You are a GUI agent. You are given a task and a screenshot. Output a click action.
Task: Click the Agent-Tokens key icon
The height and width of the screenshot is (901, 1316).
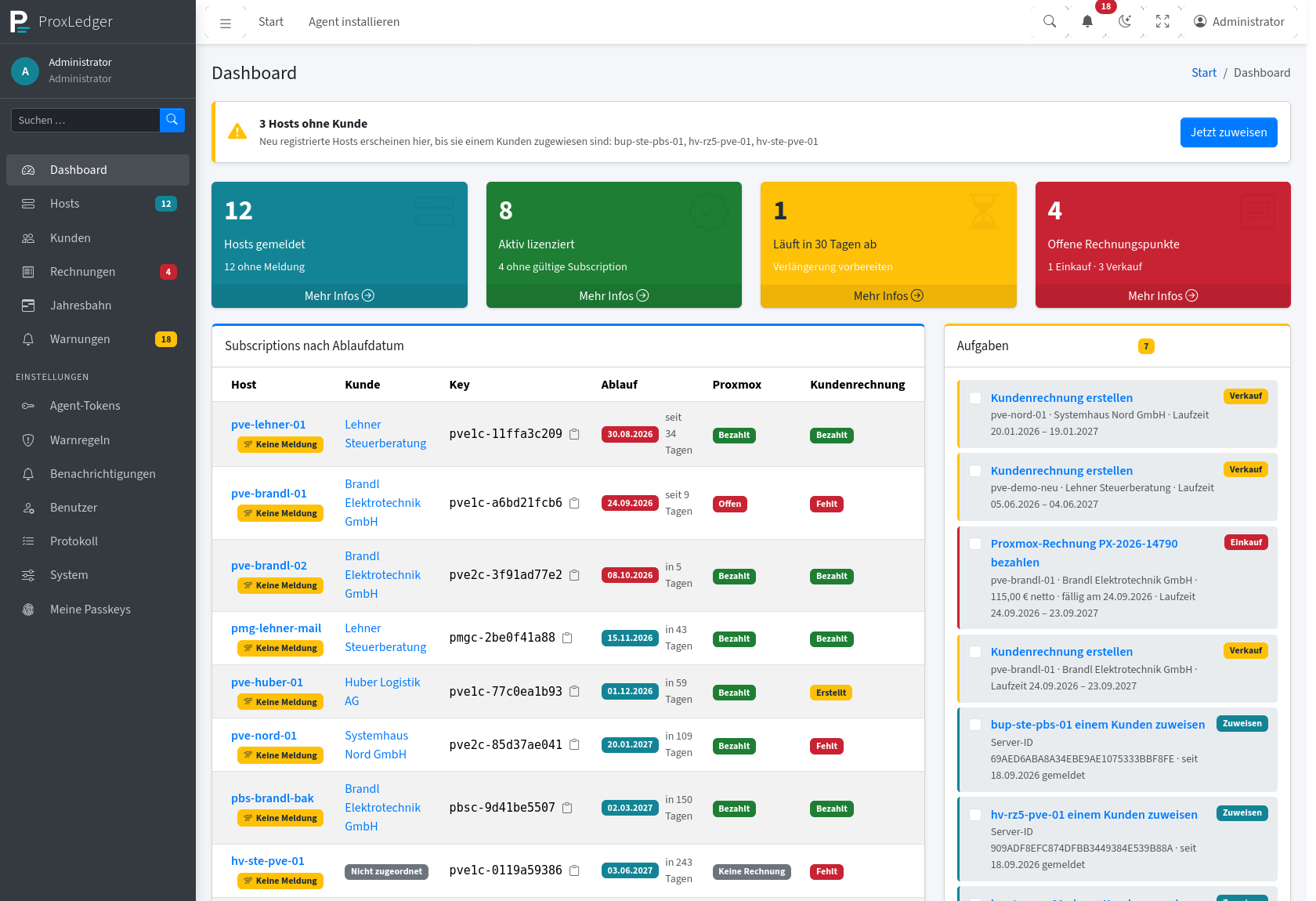(28, 406)
